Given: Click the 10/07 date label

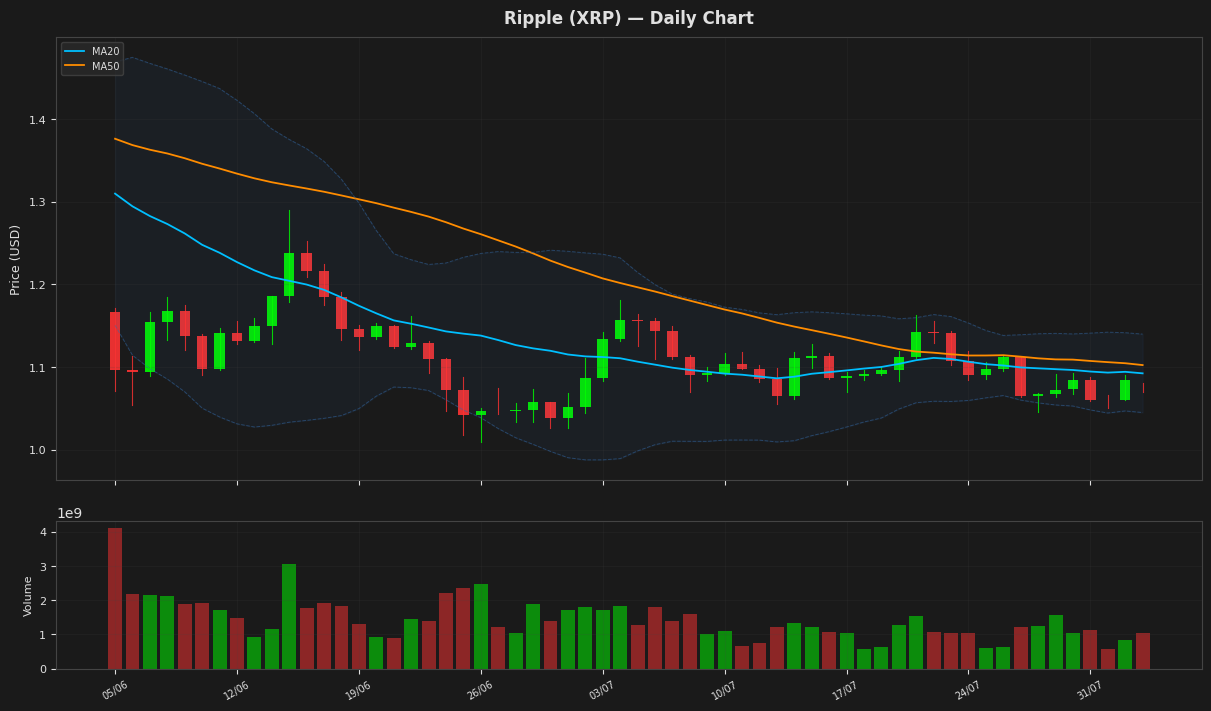Looking at the screenshot, I should point(725,689).
